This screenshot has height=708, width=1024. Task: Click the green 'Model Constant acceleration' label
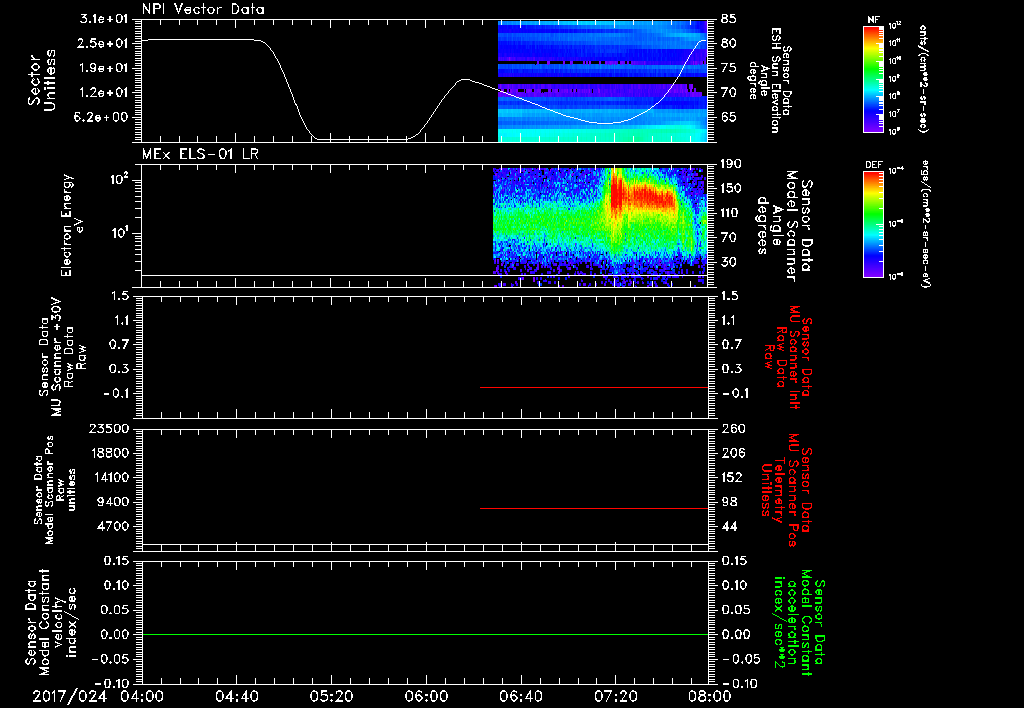(x=799, y=622)
